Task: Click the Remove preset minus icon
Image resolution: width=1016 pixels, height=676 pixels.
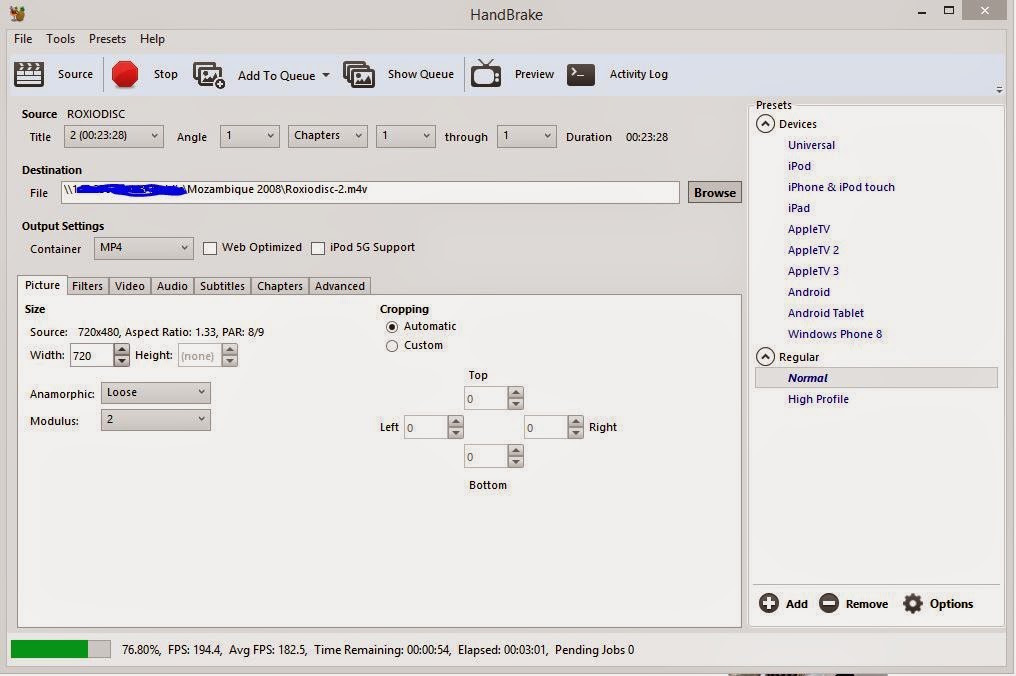Action: [829, 603]
